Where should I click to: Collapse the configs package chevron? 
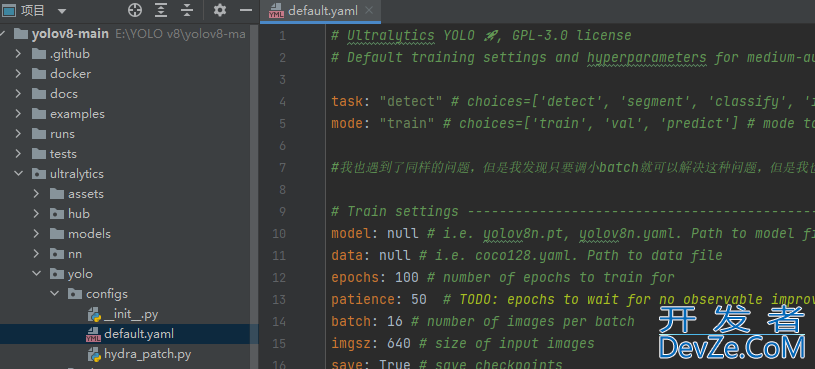[55, 294]
